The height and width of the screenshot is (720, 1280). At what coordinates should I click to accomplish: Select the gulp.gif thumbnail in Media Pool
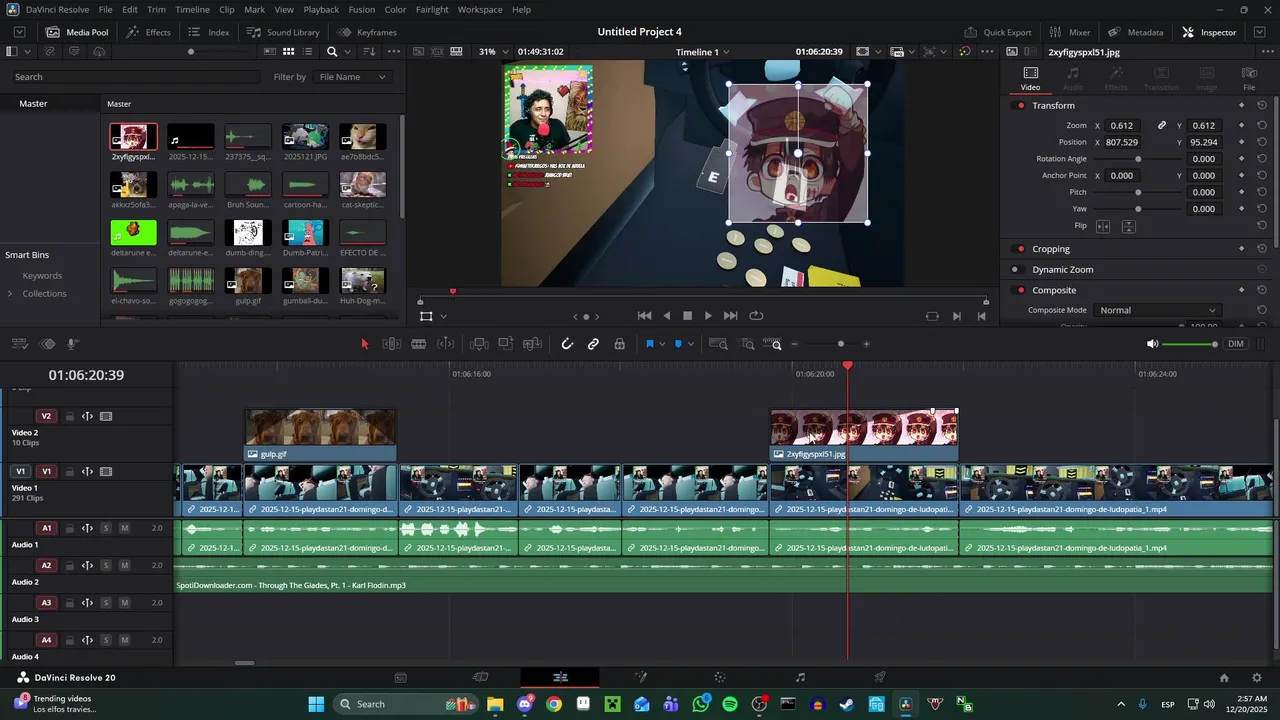pos(248,280)
